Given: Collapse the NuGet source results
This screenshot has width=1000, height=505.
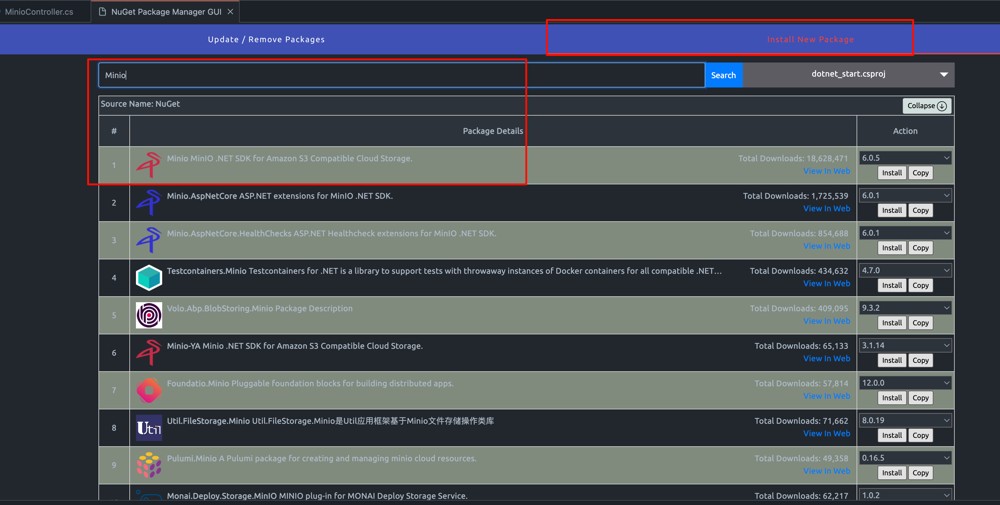Looking at the screenshot, I should [926, 106].
